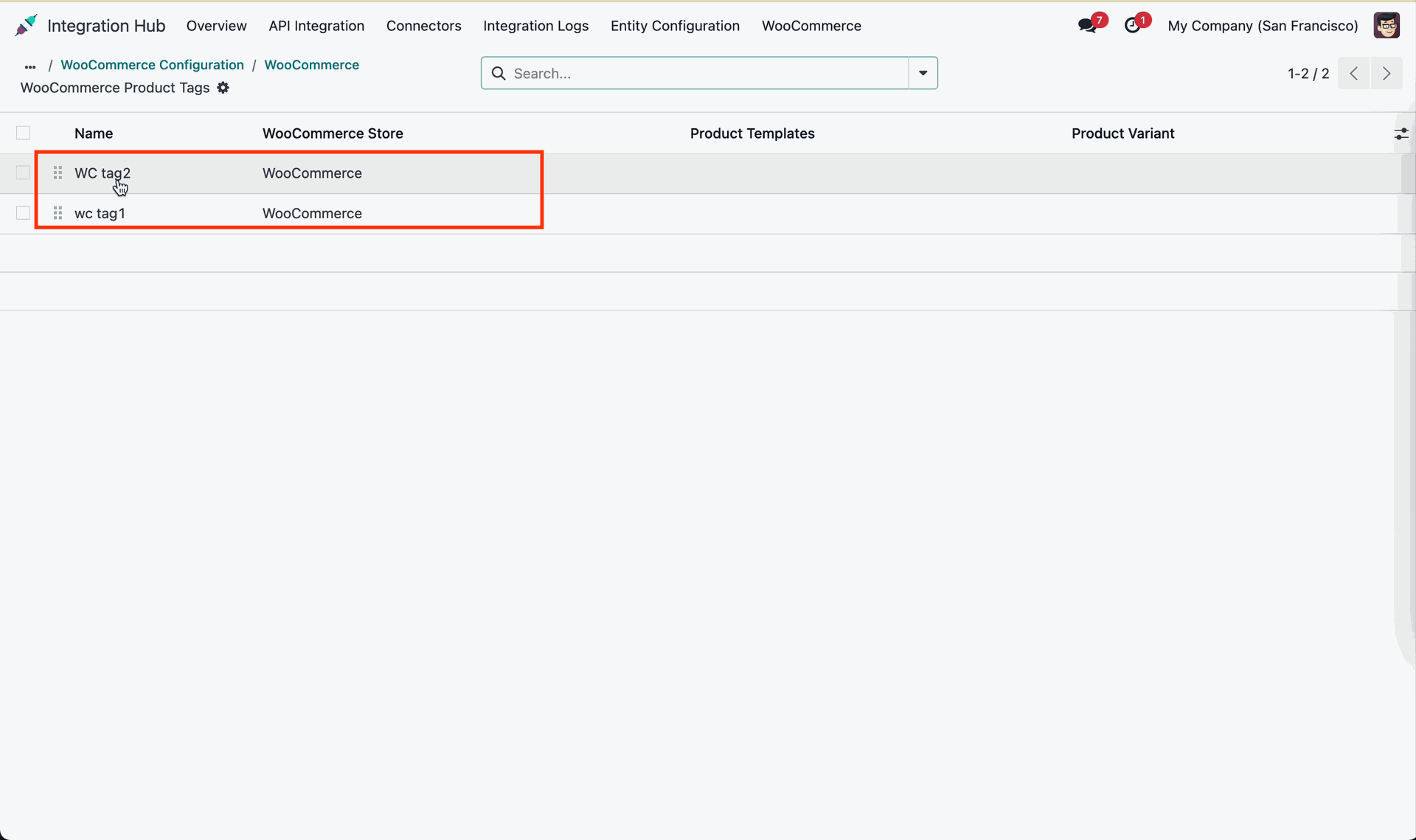Click the drag handle for wc tag1
Viewport: 1416px width, 840px height.
tap(58, 213)
